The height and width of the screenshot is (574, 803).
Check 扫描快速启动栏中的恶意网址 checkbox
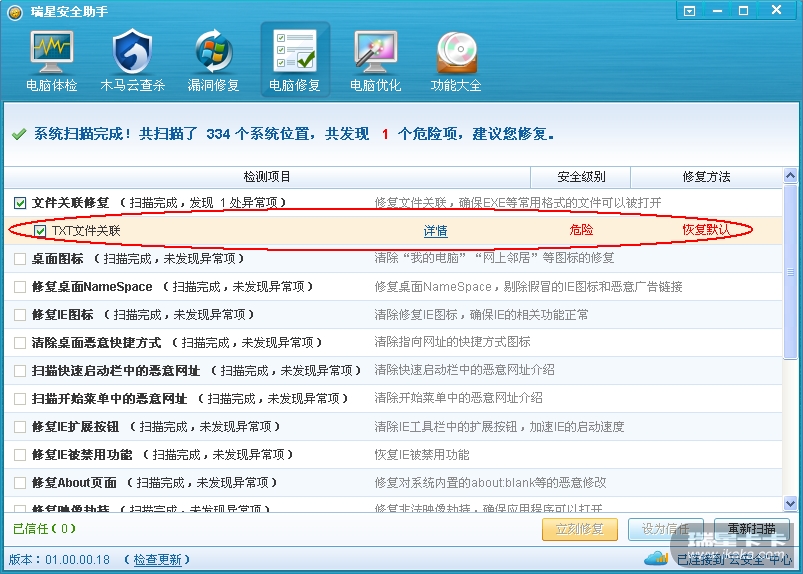[20, 371]
